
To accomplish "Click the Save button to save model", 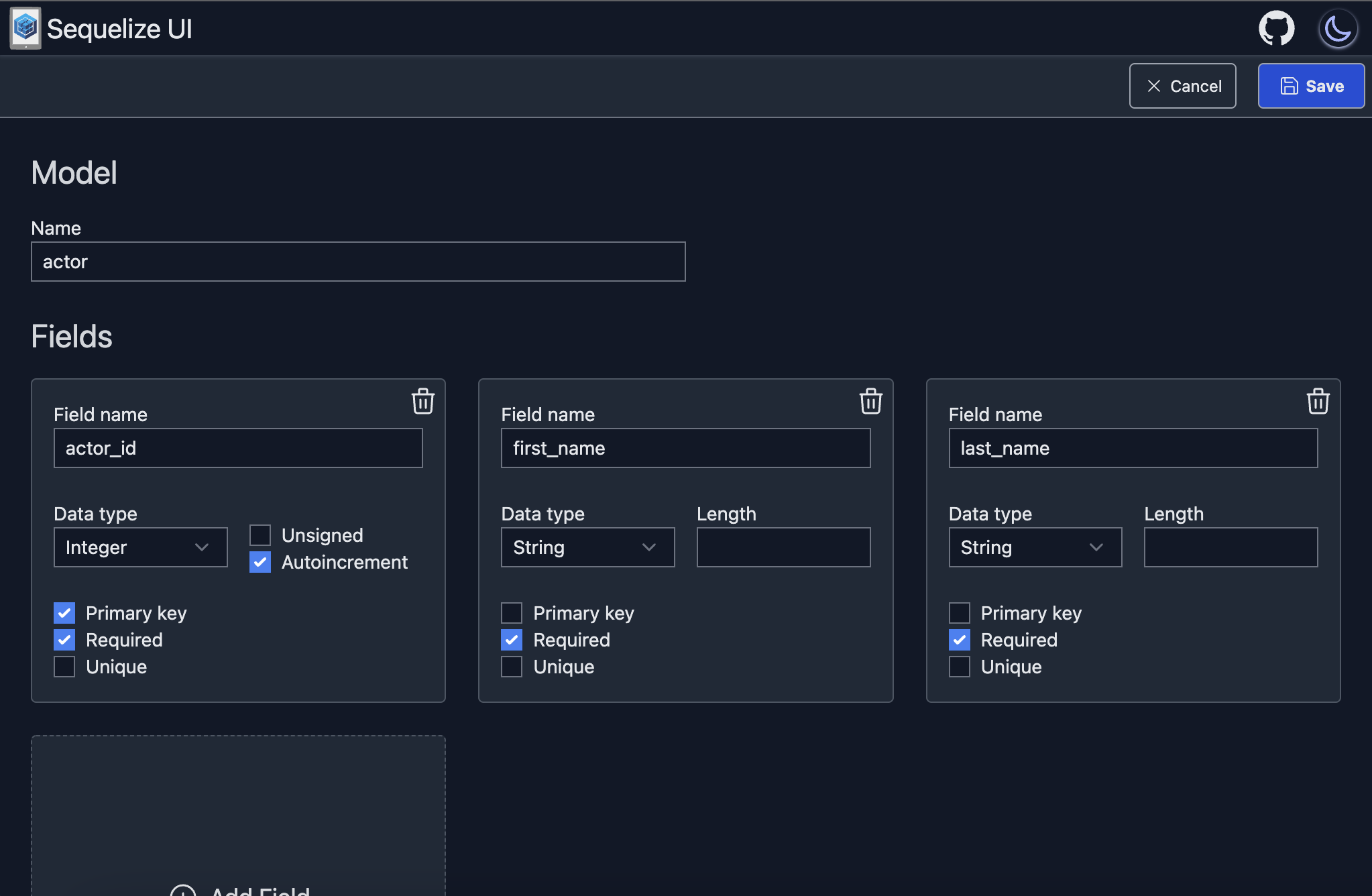I will pos(1311,85).
